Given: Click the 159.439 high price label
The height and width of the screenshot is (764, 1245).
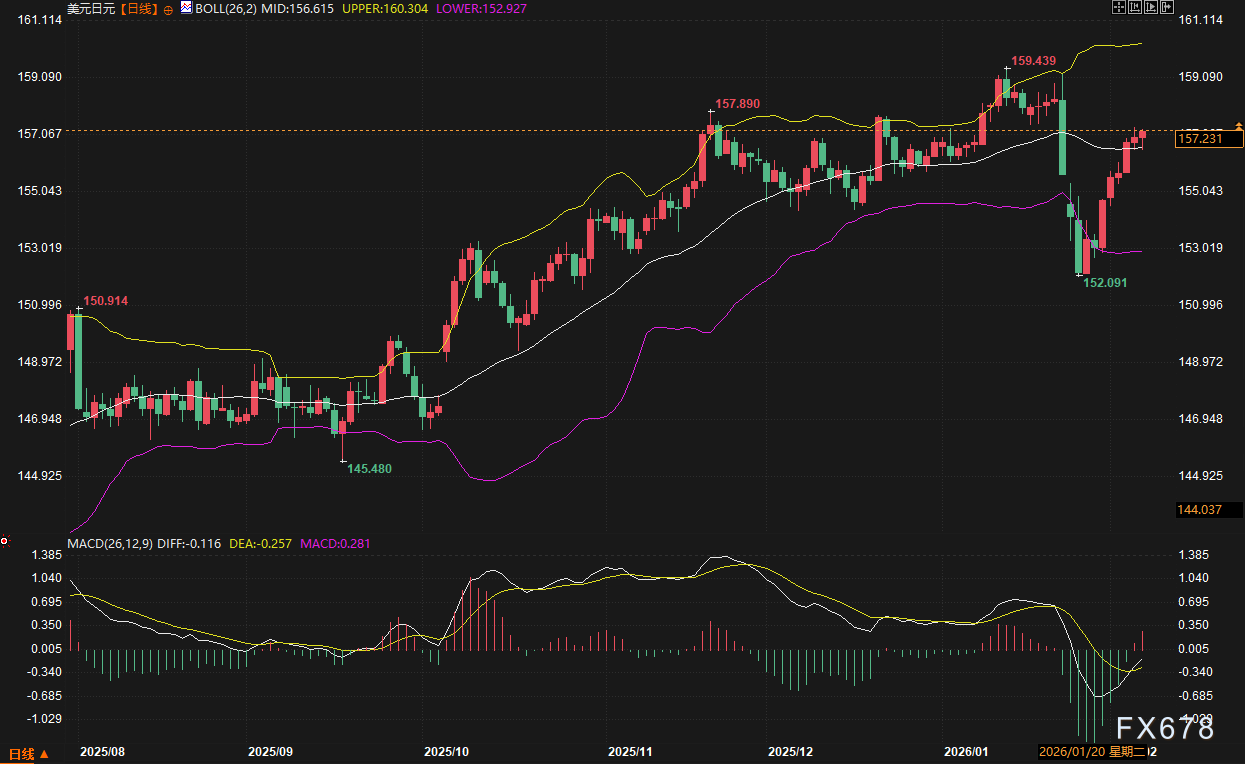Looking at the screenshot, I should click(1033, 61).
